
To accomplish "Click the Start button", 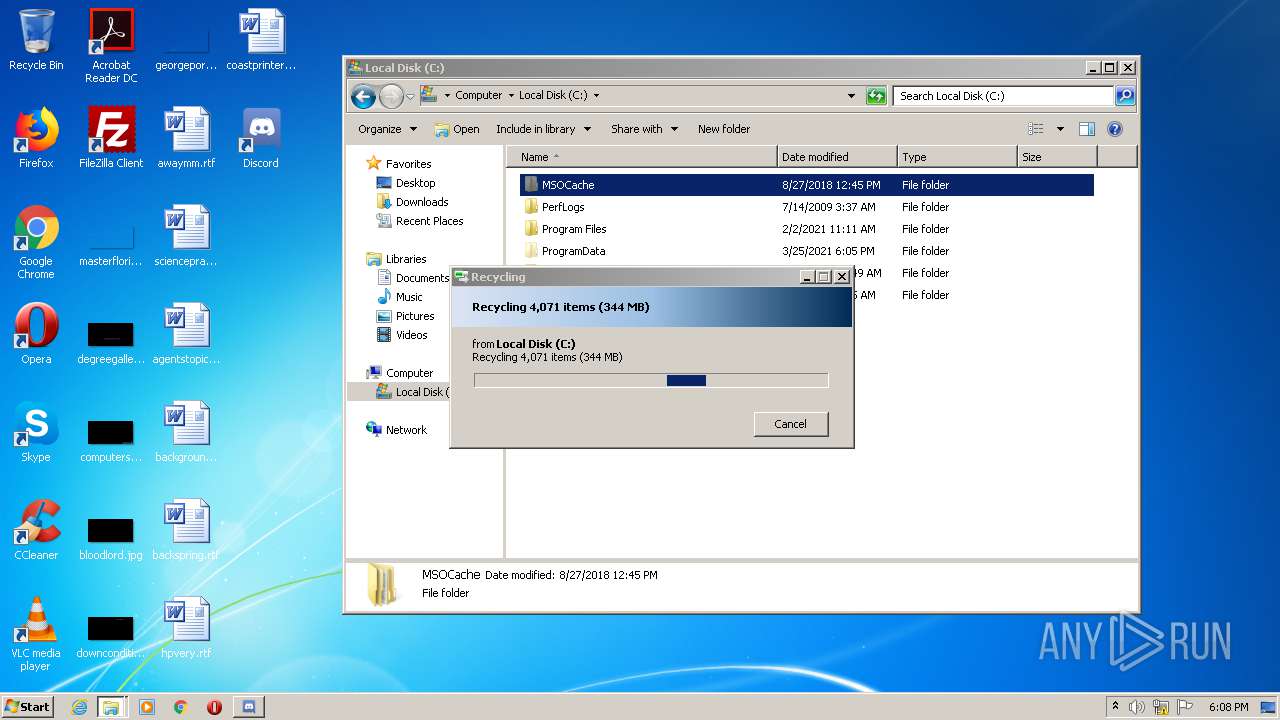I will pos(28,707).
